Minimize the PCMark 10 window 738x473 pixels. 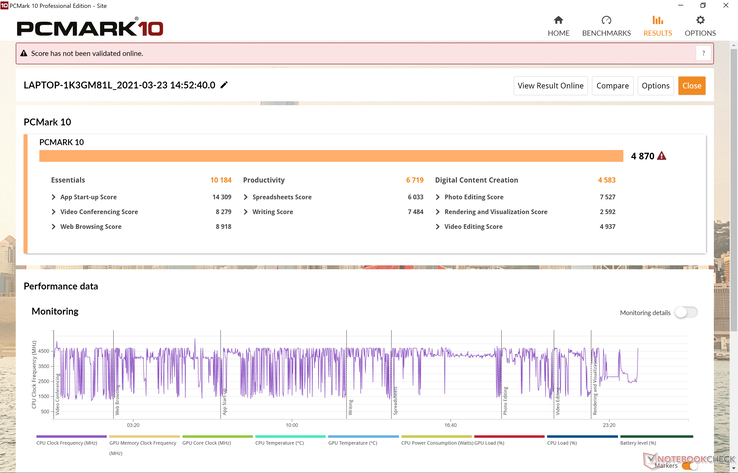pyautogui.click(x=681, y=6)
